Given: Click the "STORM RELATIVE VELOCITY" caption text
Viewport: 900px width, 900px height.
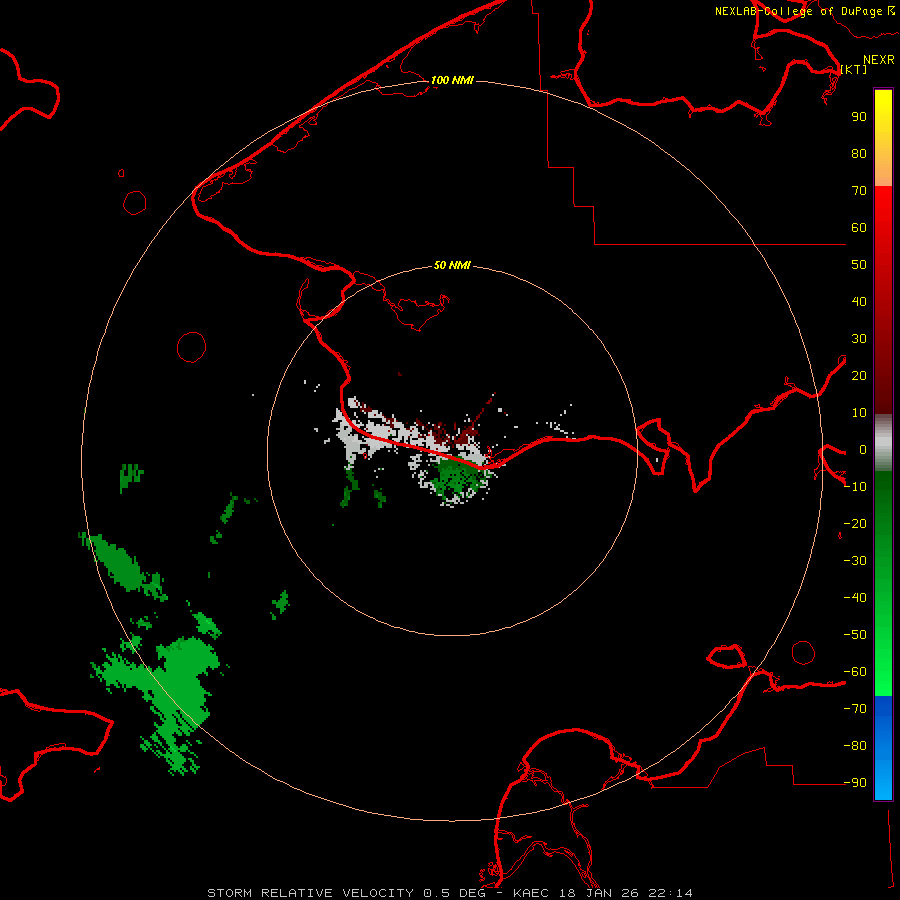Looking at the screenshot, I should (x=310, y=893).
